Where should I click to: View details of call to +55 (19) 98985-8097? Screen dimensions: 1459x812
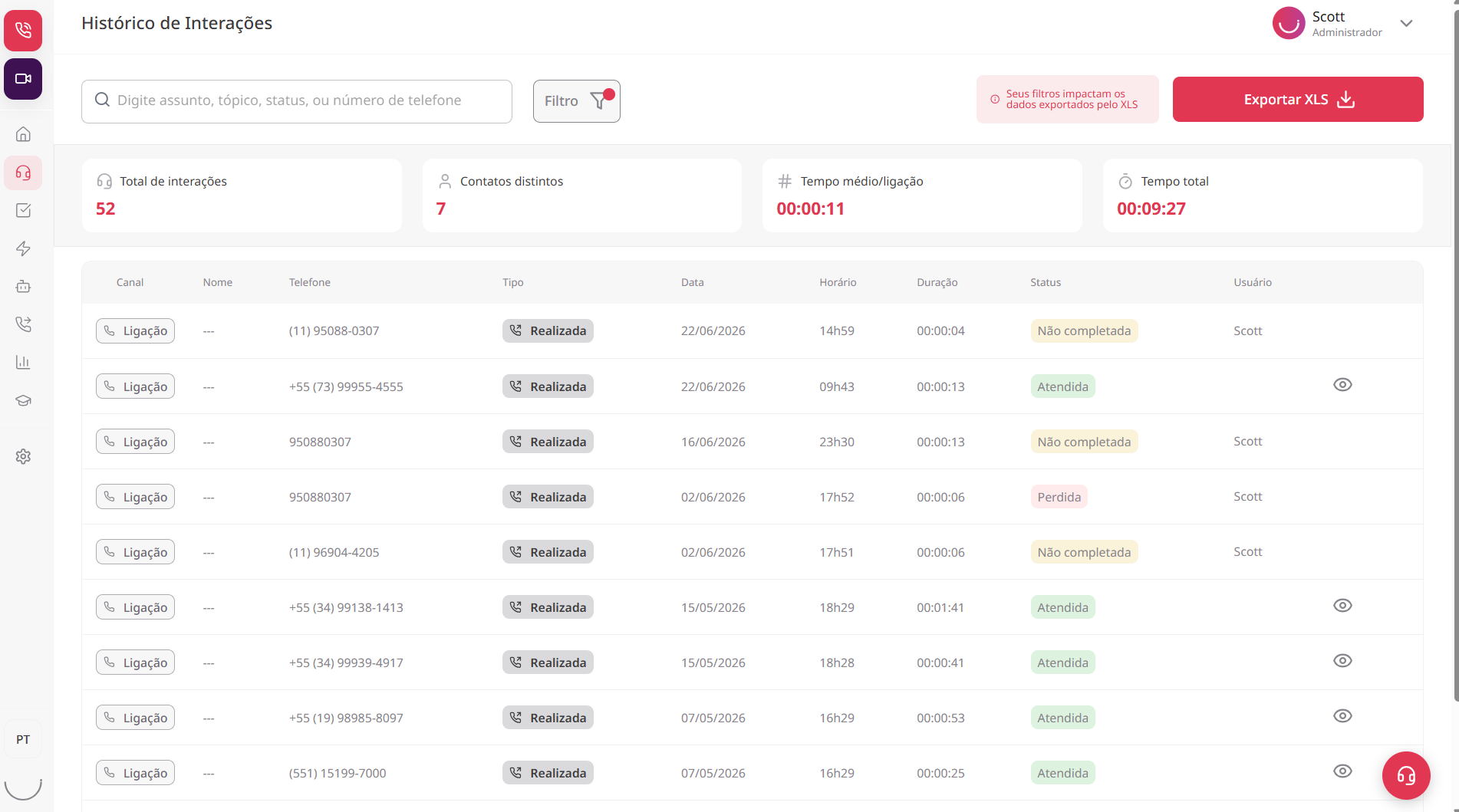coord(1342,716)
